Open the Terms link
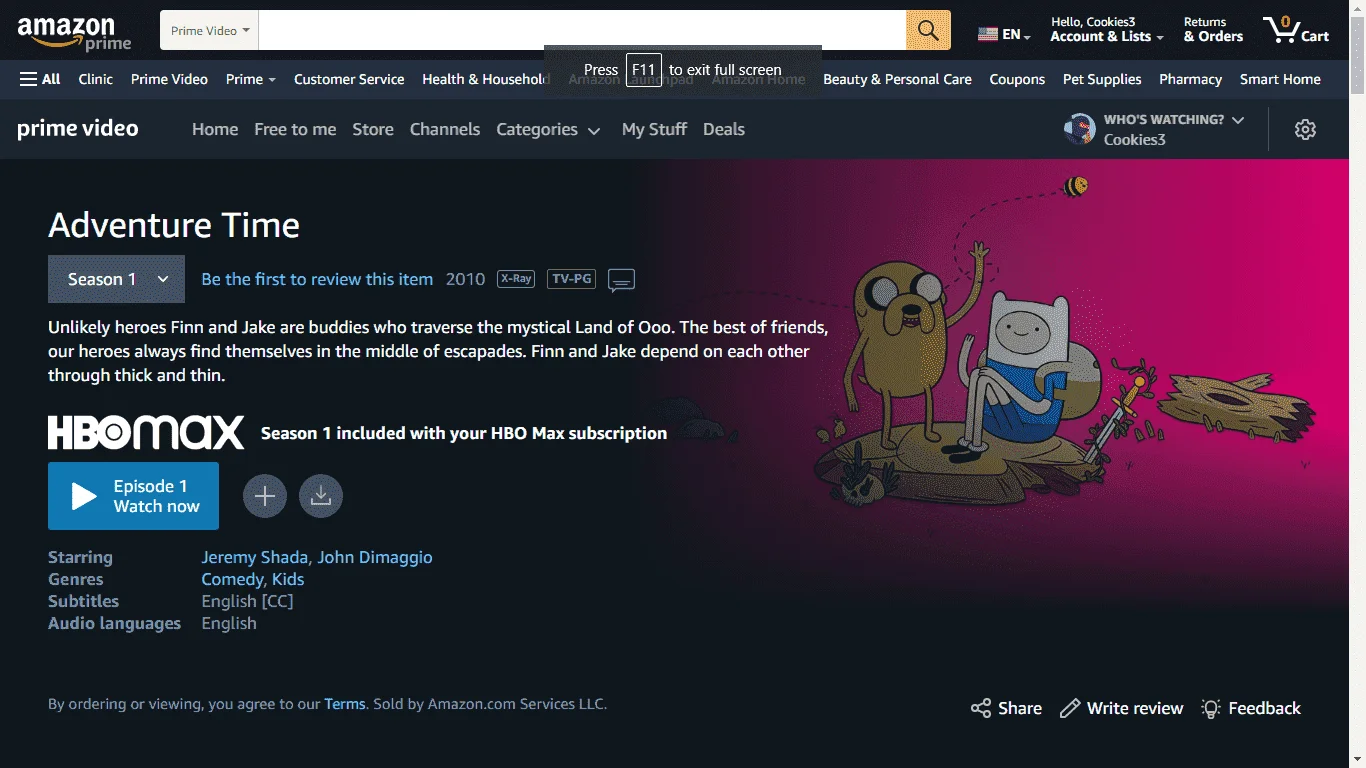Screen dimensions: 1366x768 pos(345,704)
